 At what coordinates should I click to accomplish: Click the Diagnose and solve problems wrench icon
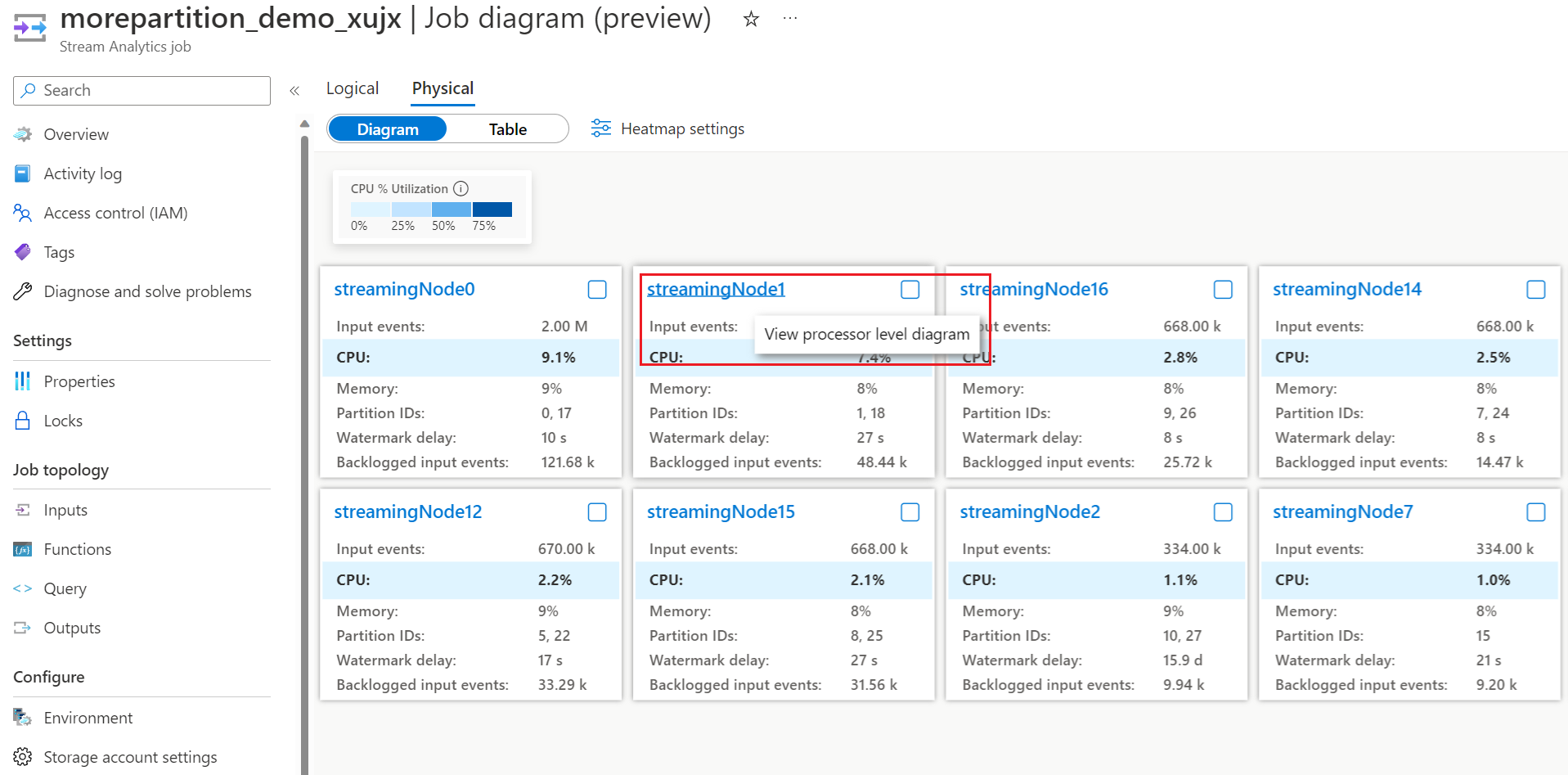(23, 291)
